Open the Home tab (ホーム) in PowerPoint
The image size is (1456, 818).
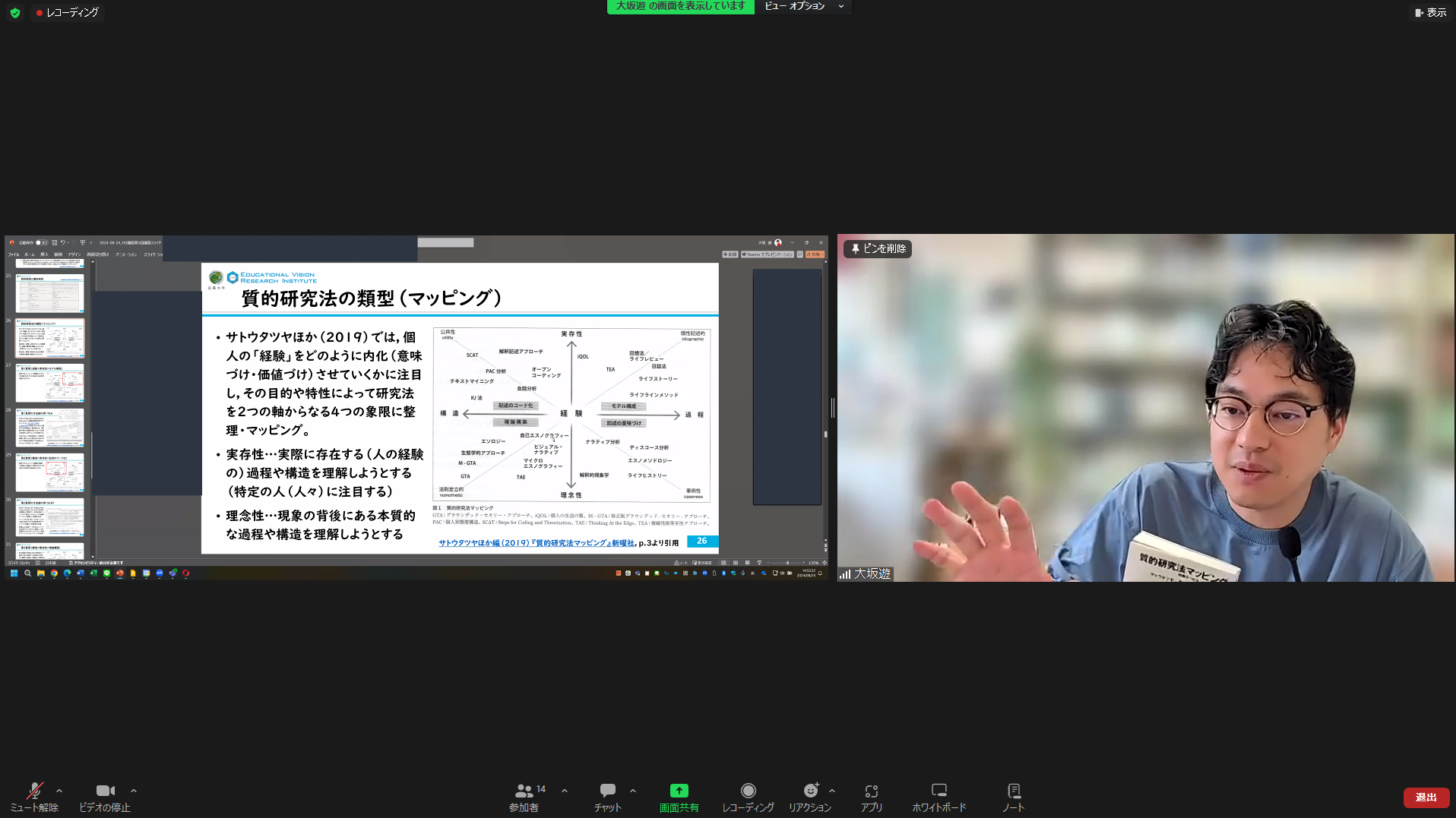30,254
